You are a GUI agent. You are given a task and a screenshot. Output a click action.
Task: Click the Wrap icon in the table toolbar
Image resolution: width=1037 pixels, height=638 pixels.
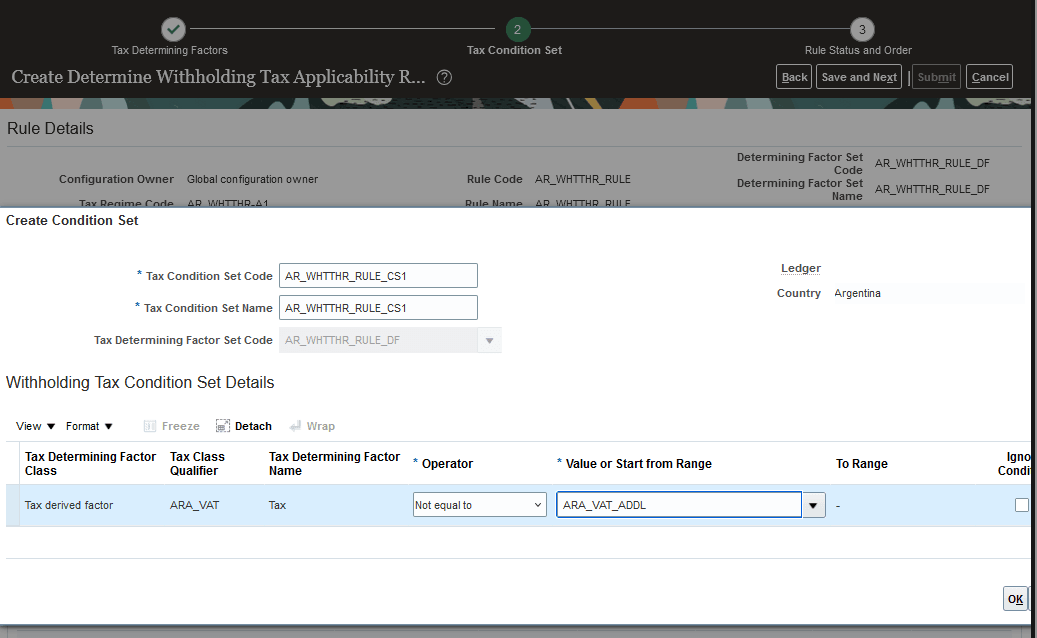click(311, 425)
